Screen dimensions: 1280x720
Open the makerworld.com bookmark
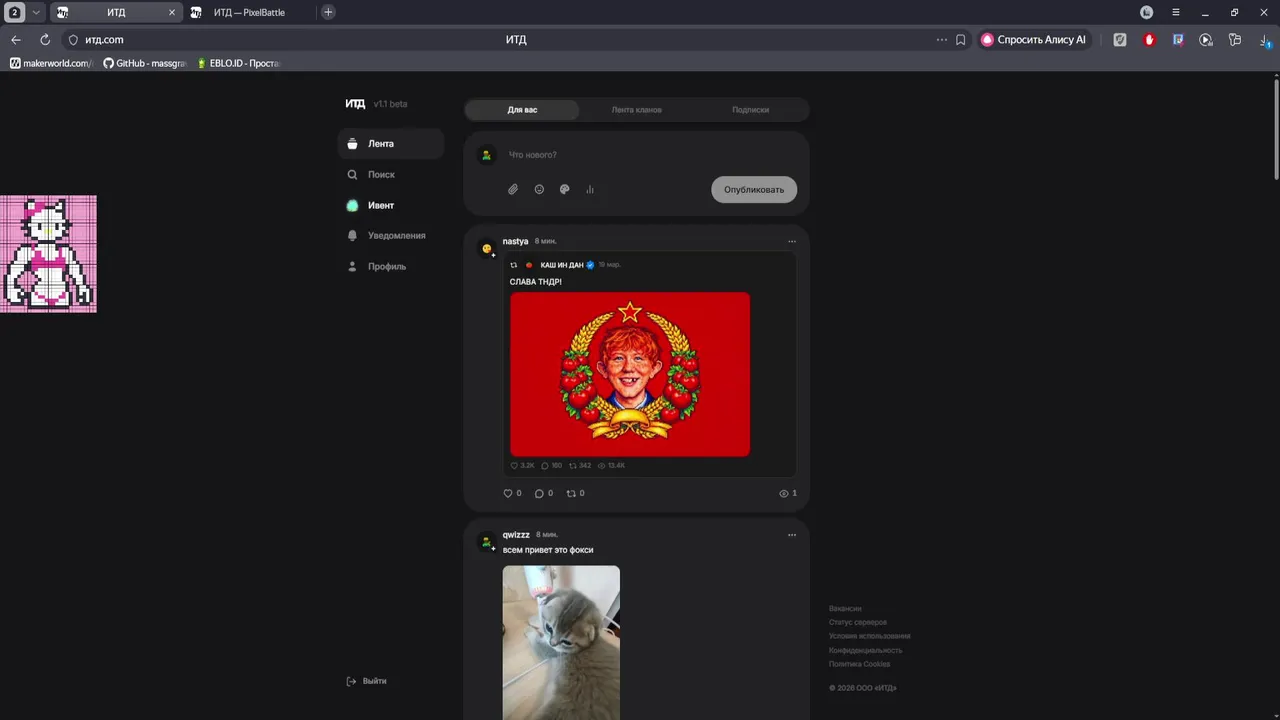click(x=50, y=63)
